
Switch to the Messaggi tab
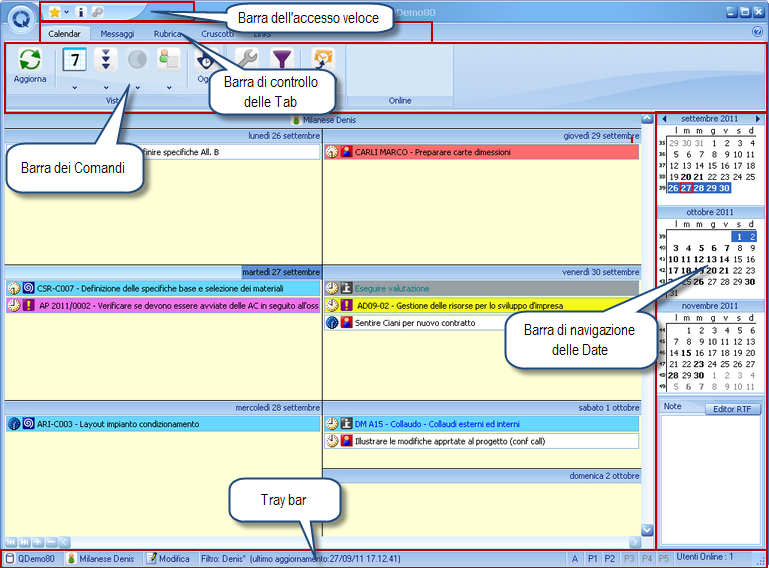[117, 34]
